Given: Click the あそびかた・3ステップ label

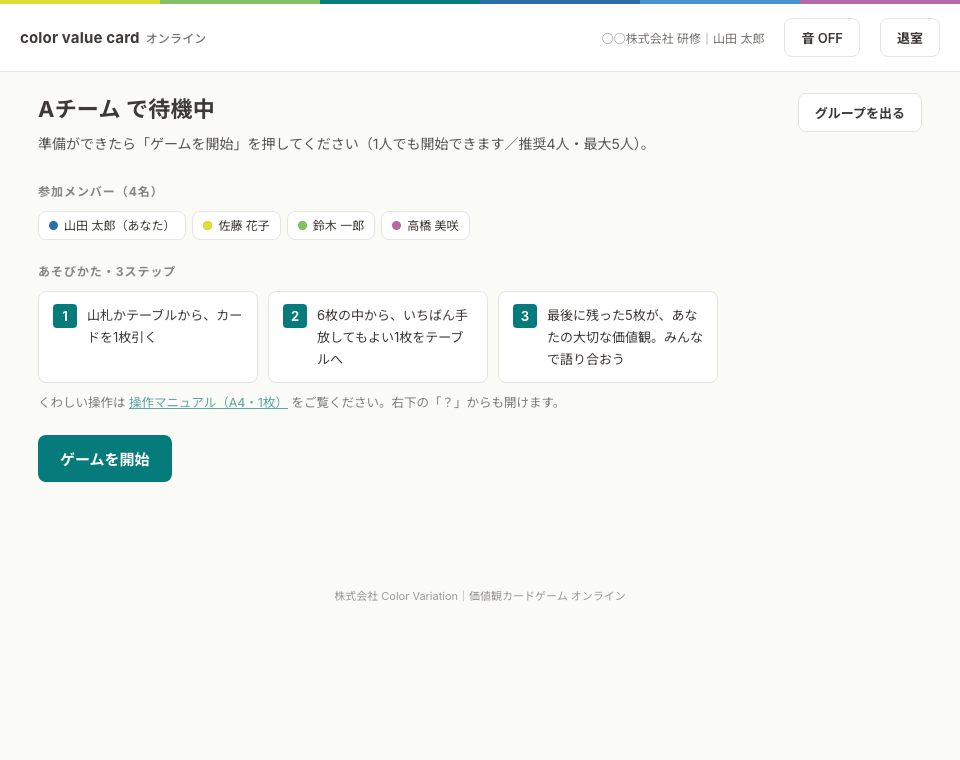Looking at the screenshot, I should 107,271.
